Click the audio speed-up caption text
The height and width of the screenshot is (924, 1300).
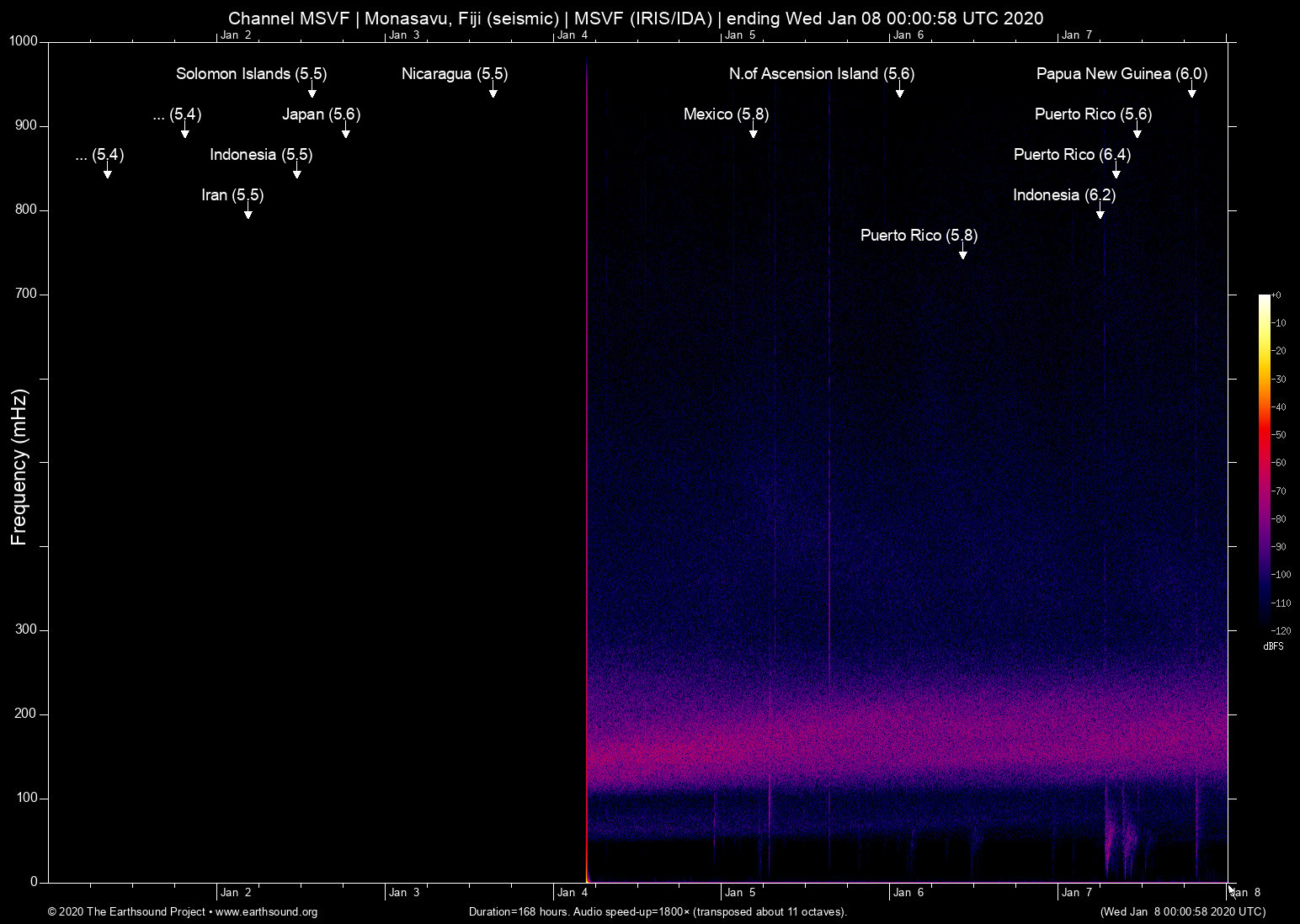658,912
